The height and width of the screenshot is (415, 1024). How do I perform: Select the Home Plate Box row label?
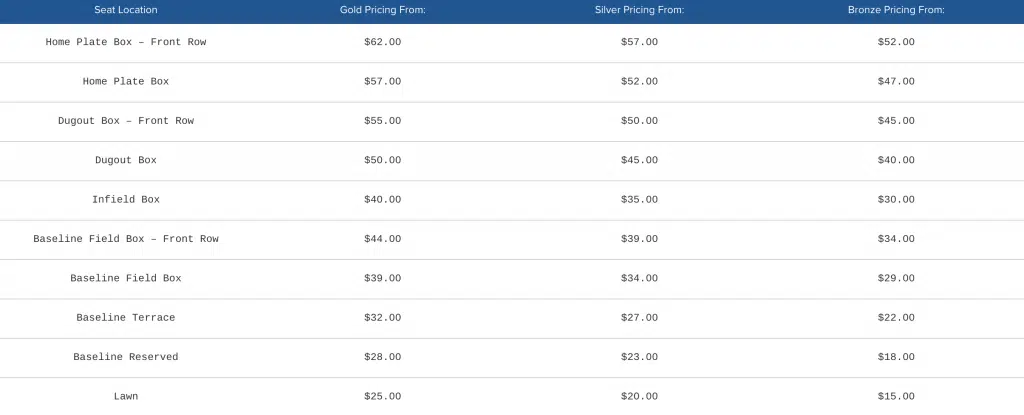pyautogui.click(x=126, y=81)
